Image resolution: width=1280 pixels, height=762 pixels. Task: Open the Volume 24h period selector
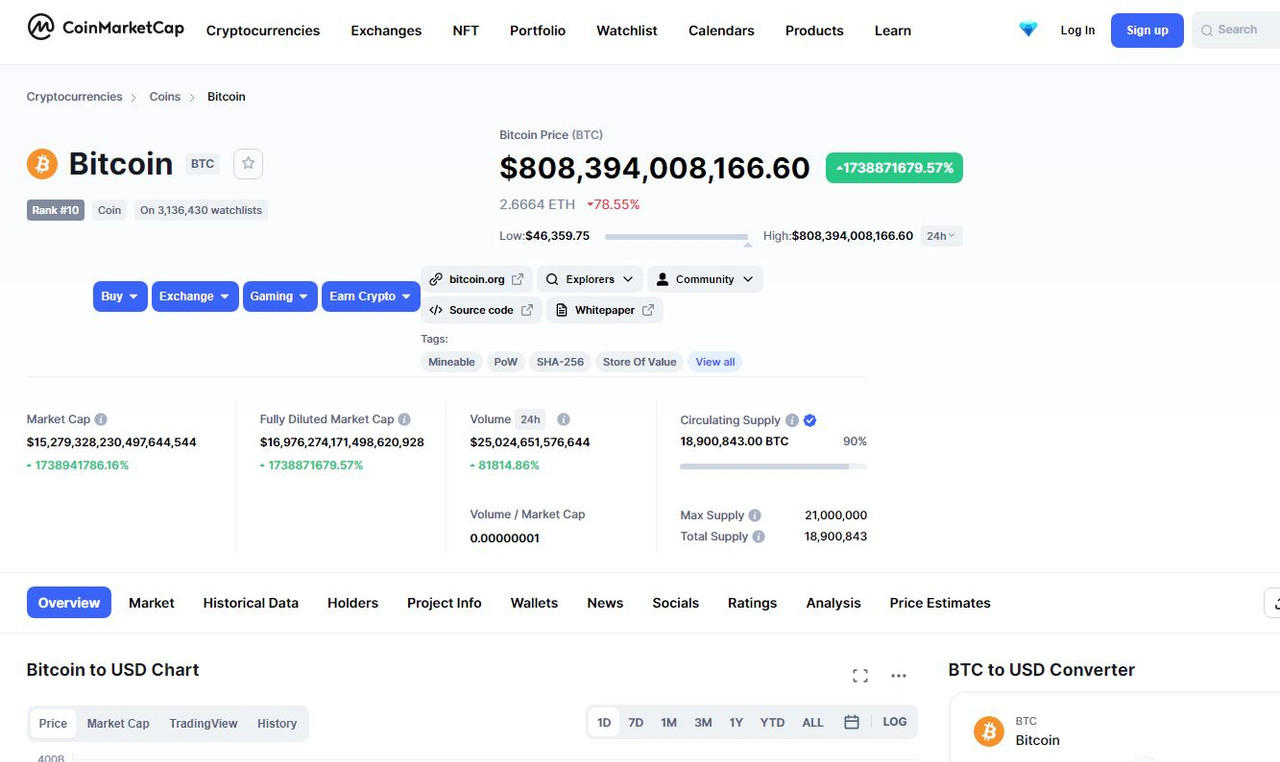[531, 420]
